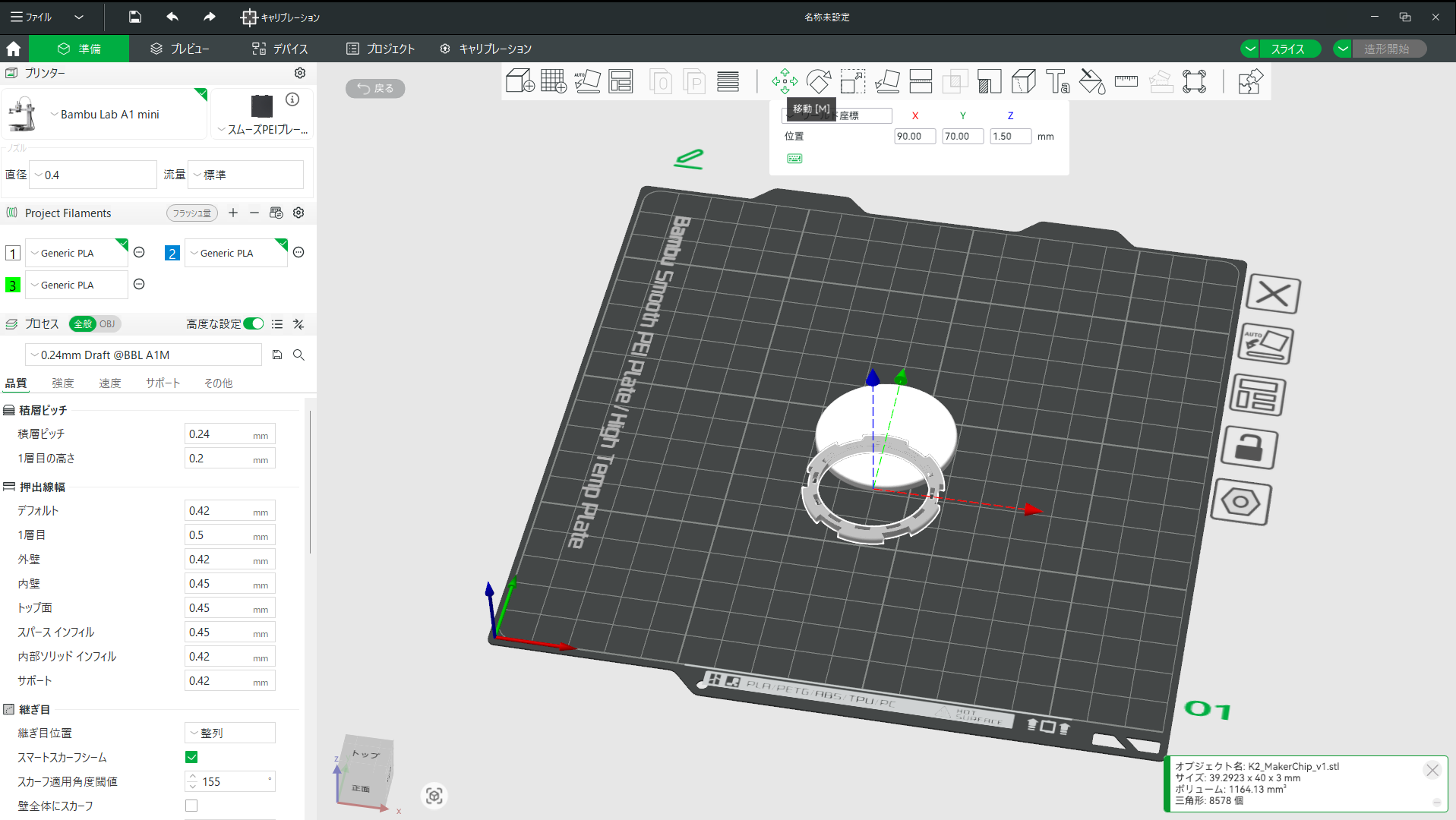Open the サポート settings tab
The height and width of the screenshot is (820, 1456).
tap(163, 383)
